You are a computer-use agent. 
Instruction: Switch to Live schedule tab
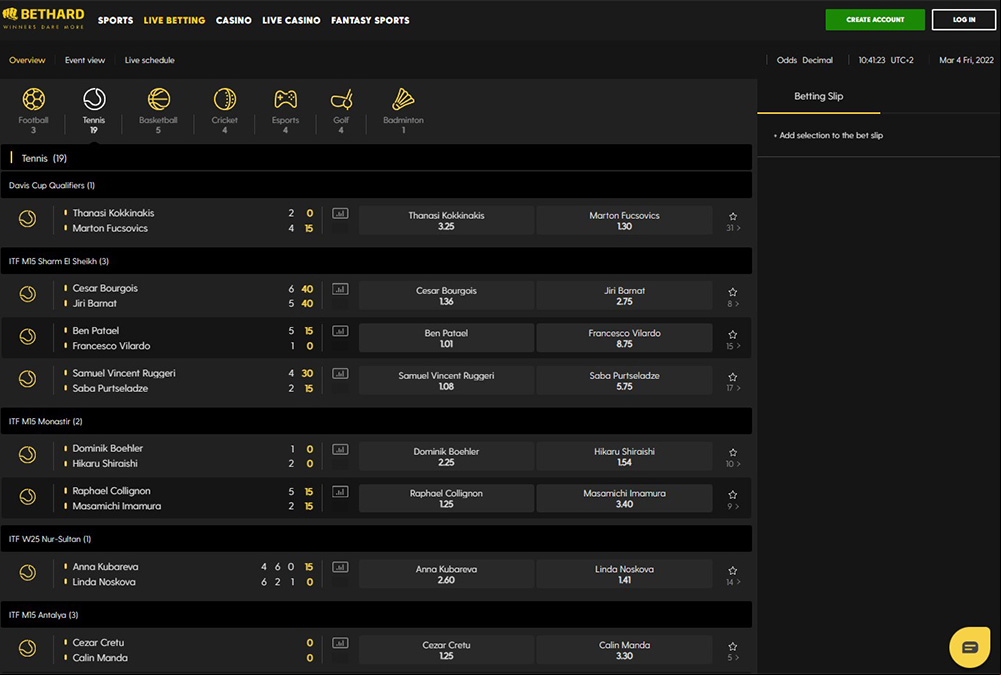[149, 60]
